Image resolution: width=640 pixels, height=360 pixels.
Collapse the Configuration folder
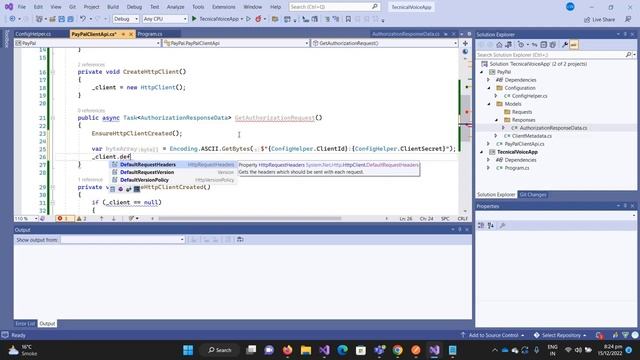489,88
